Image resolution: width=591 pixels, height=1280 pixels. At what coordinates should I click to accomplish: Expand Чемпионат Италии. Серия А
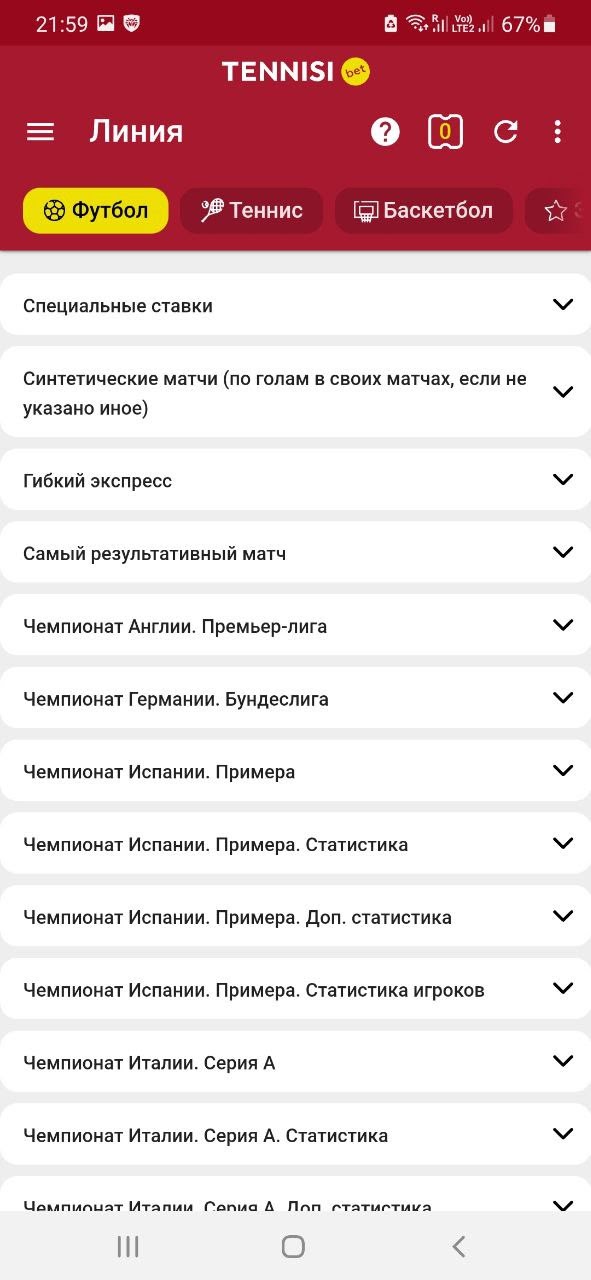[295, 1061]
